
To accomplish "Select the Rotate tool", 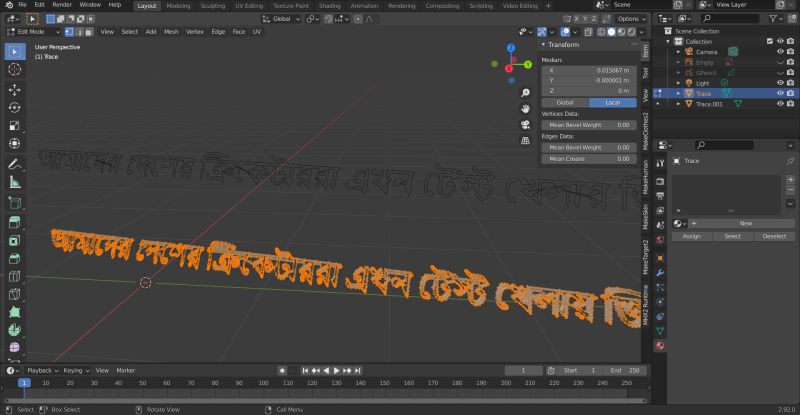I will point(15,108).
